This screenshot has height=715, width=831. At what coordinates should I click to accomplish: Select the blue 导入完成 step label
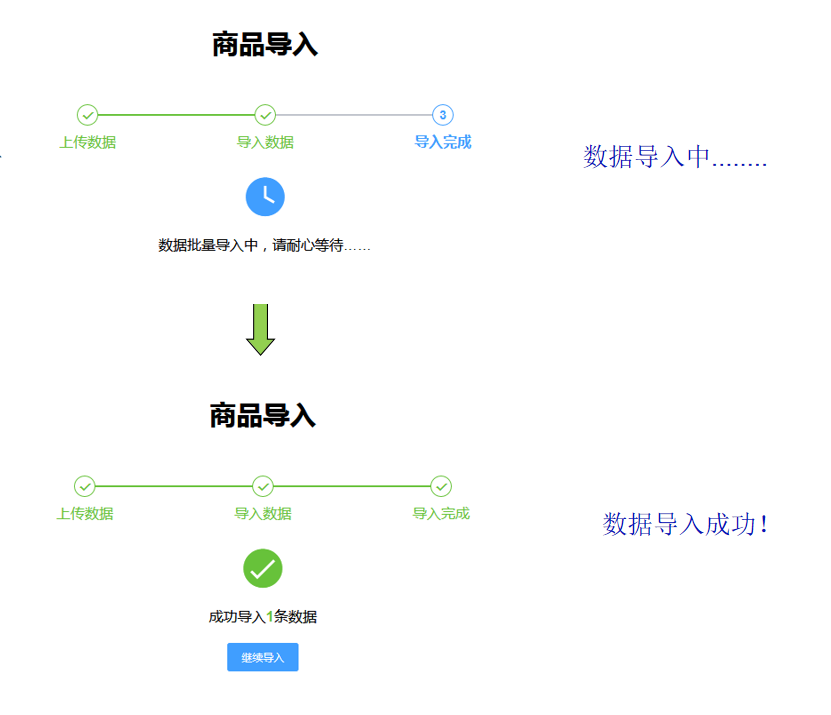(x=443, y=142)
